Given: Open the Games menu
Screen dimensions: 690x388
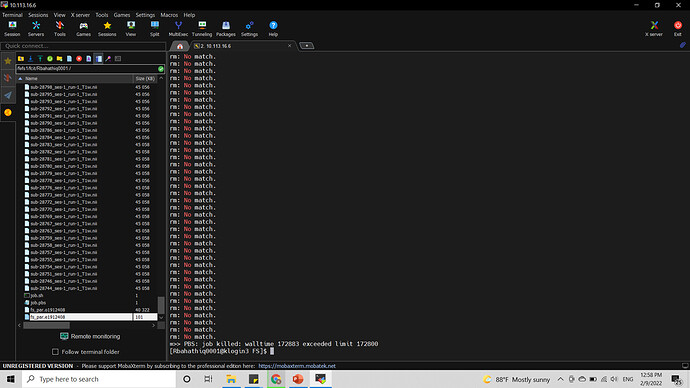Looking at the screenshot, I should (122, 15).
